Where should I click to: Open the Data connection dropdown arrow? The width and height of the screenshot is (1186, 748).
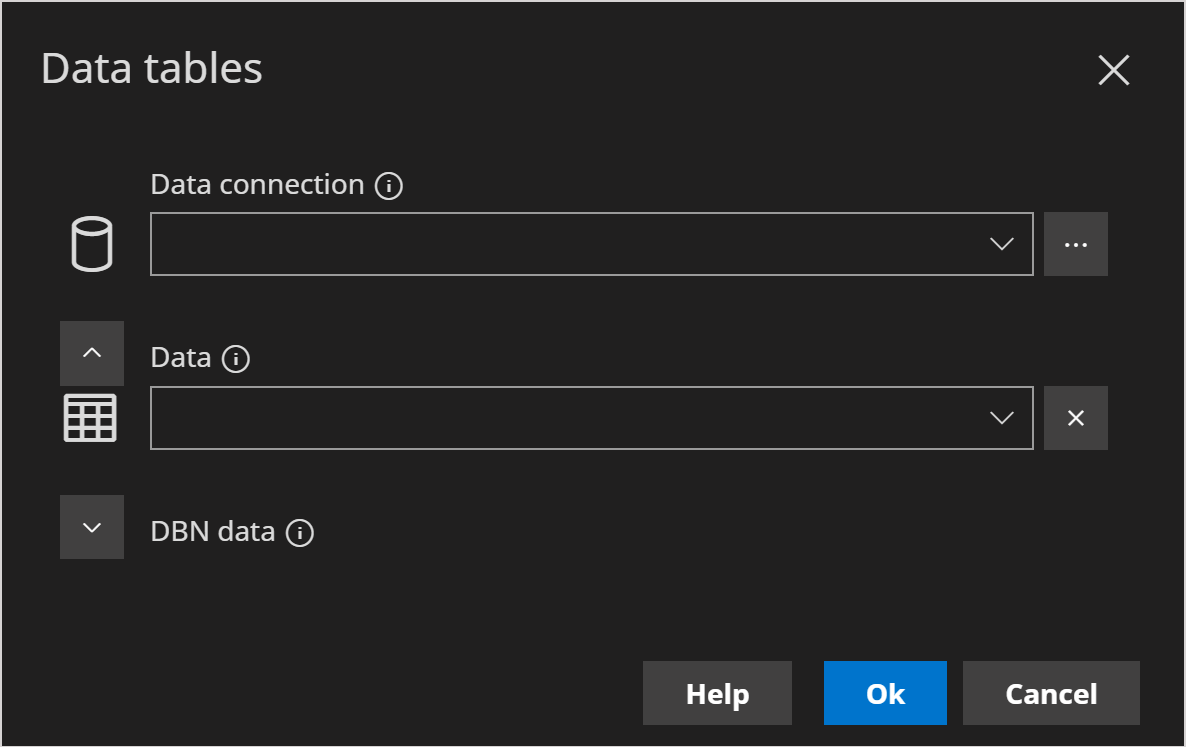pos(1001,244)
